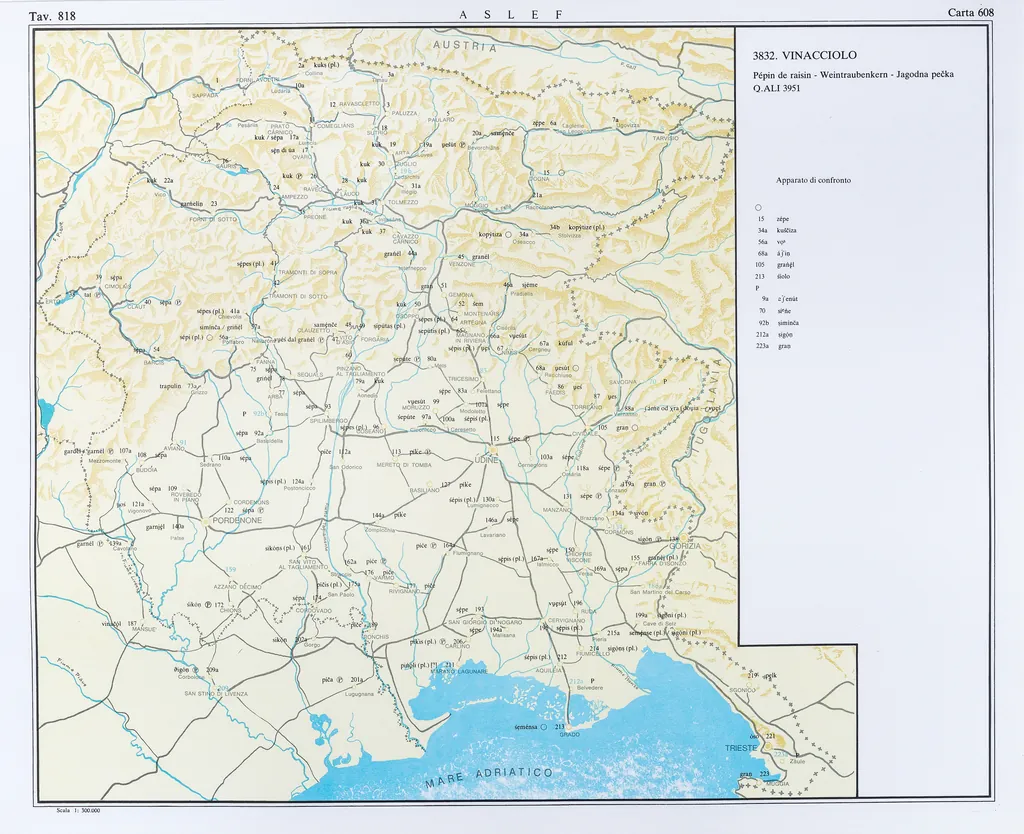Click the P symbol in the legend
This screenshot has width=1024, height=834.
pos(758,287)
